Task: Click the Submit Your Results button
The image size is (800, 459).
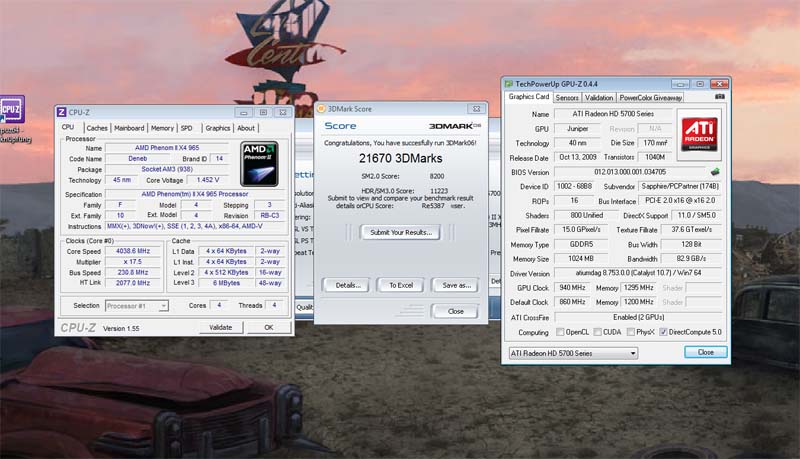Action: [x=401, y=233]
